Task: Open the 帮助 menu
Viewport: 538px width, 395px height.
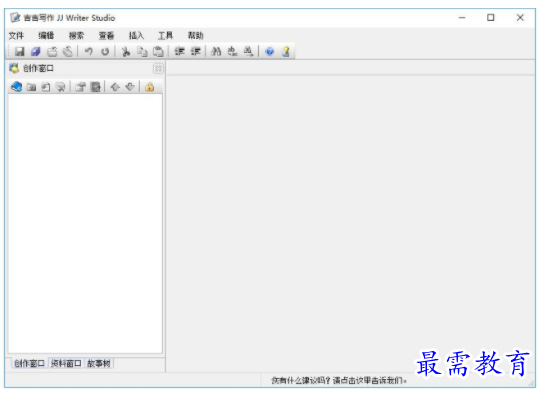Action: tap(195, 35)
